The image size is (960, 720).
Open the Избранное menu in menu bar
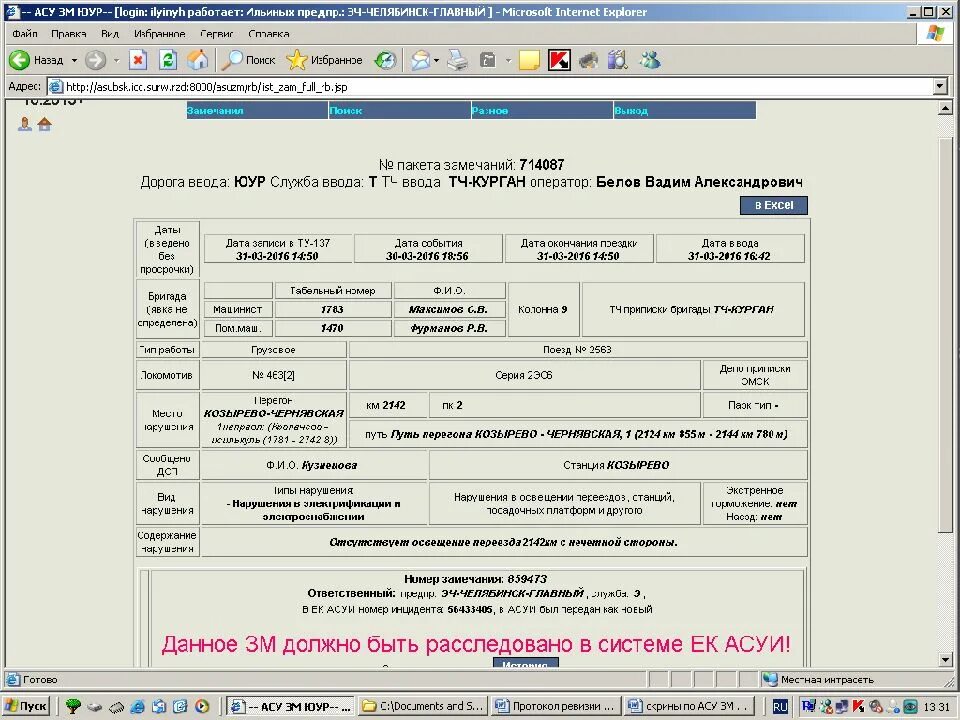(159, 34)
